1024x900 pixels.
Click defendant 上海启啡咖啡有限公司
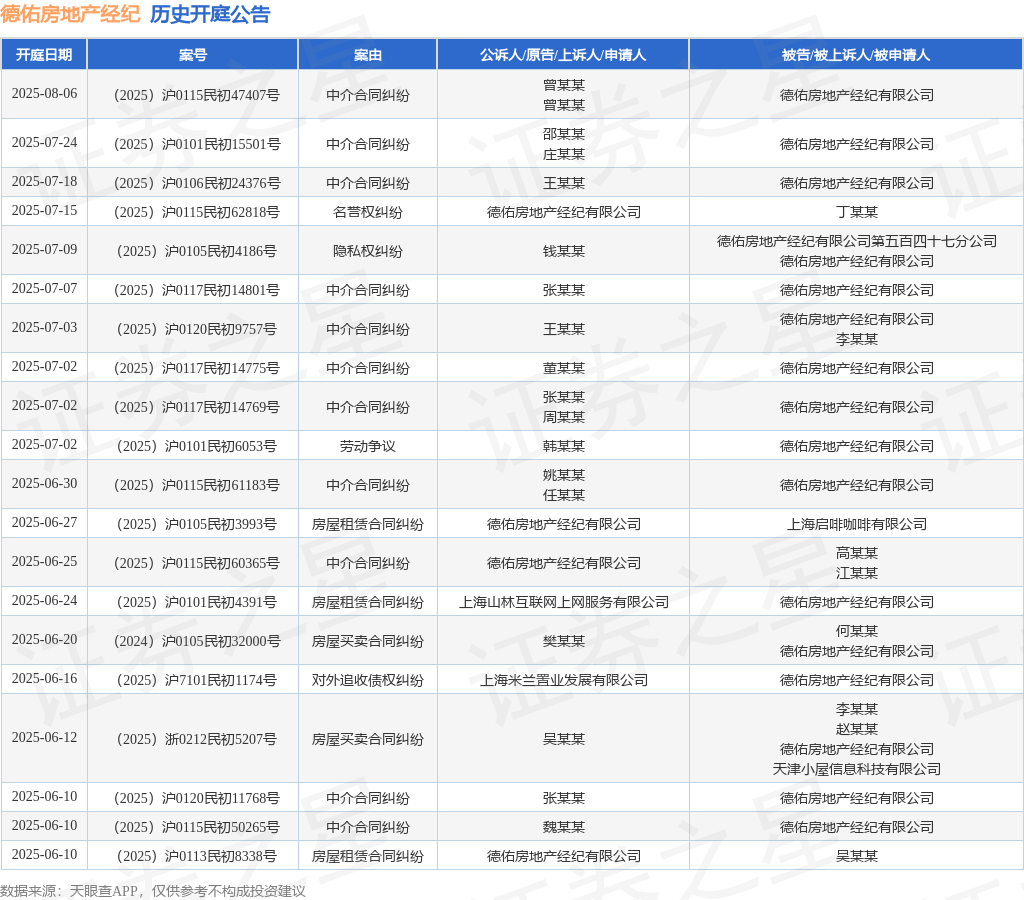pyautogui.click(x=857, y=524)
